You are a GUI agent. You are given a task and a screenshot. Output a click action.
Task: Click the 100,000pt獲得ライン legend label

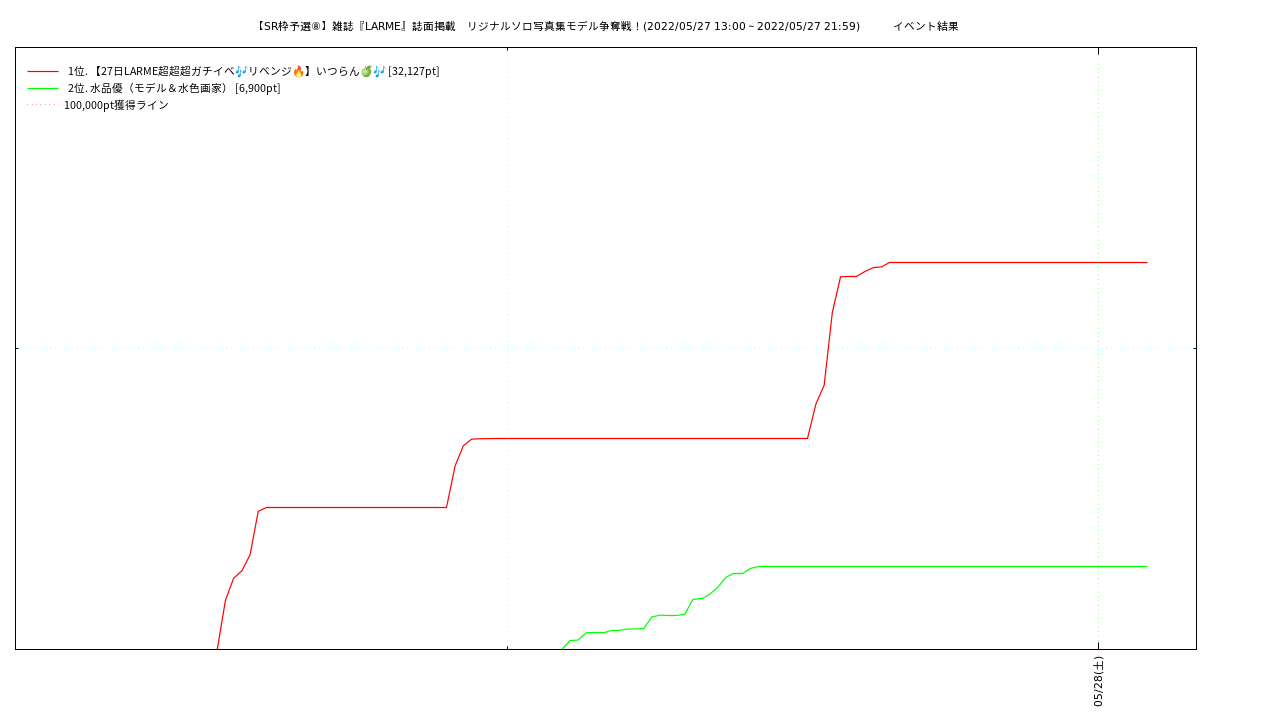116,105
